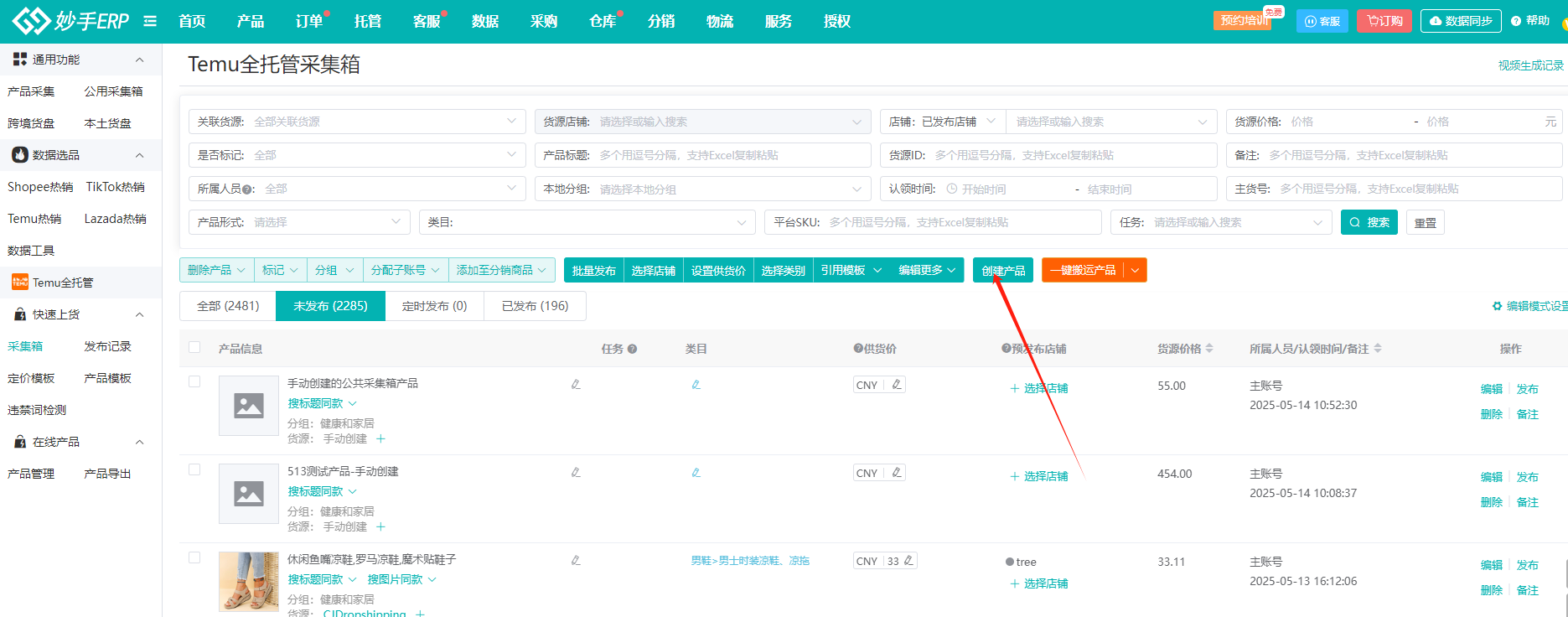Edit the CNY supply price of 513测试产品-手动创建
Screen dimensions: 1568x617
[x=896, y=473]
